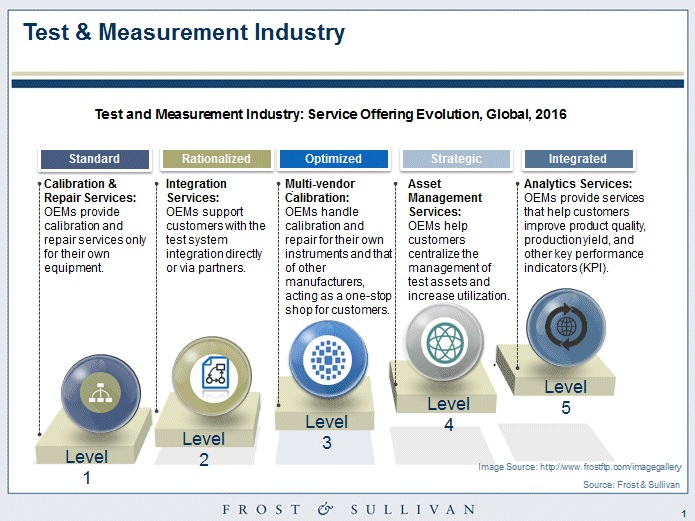
Task: Click the Level 2 document workflow sphere icon
Action: (212, 376)
